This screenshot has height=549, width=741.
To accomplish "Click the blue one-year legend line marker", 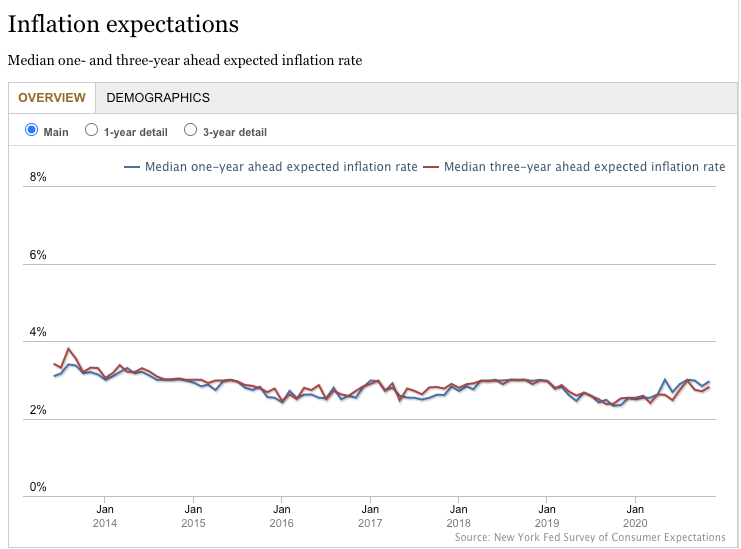I will (x=132, y=167).
